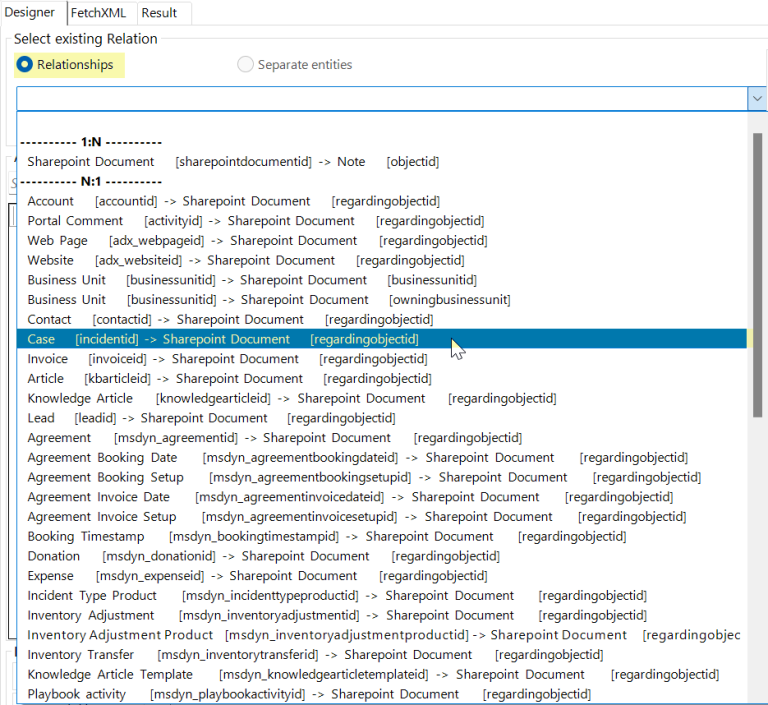The width and height of the screenshot is (768, 705).
Task: Select Business Unit owningbusinessunit row
Action: tap(382, 300)
